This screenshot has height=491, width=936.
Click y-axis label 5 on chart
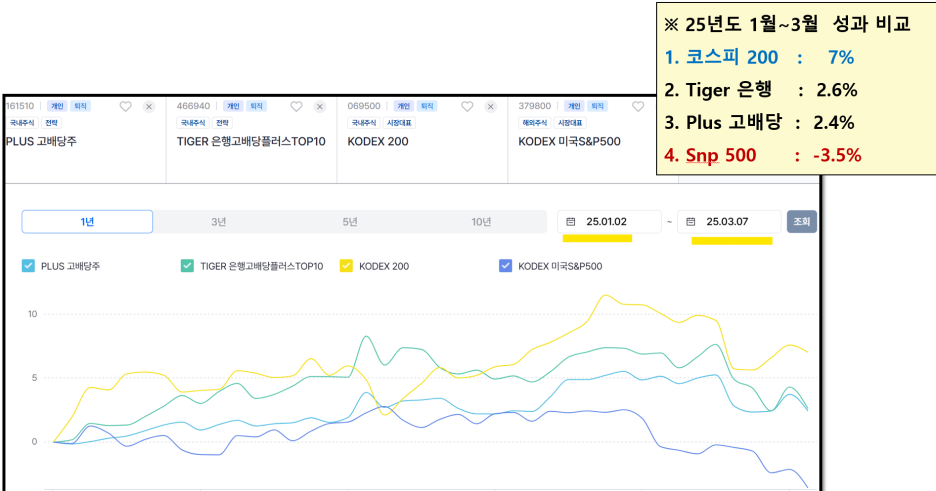coord(34,378)
